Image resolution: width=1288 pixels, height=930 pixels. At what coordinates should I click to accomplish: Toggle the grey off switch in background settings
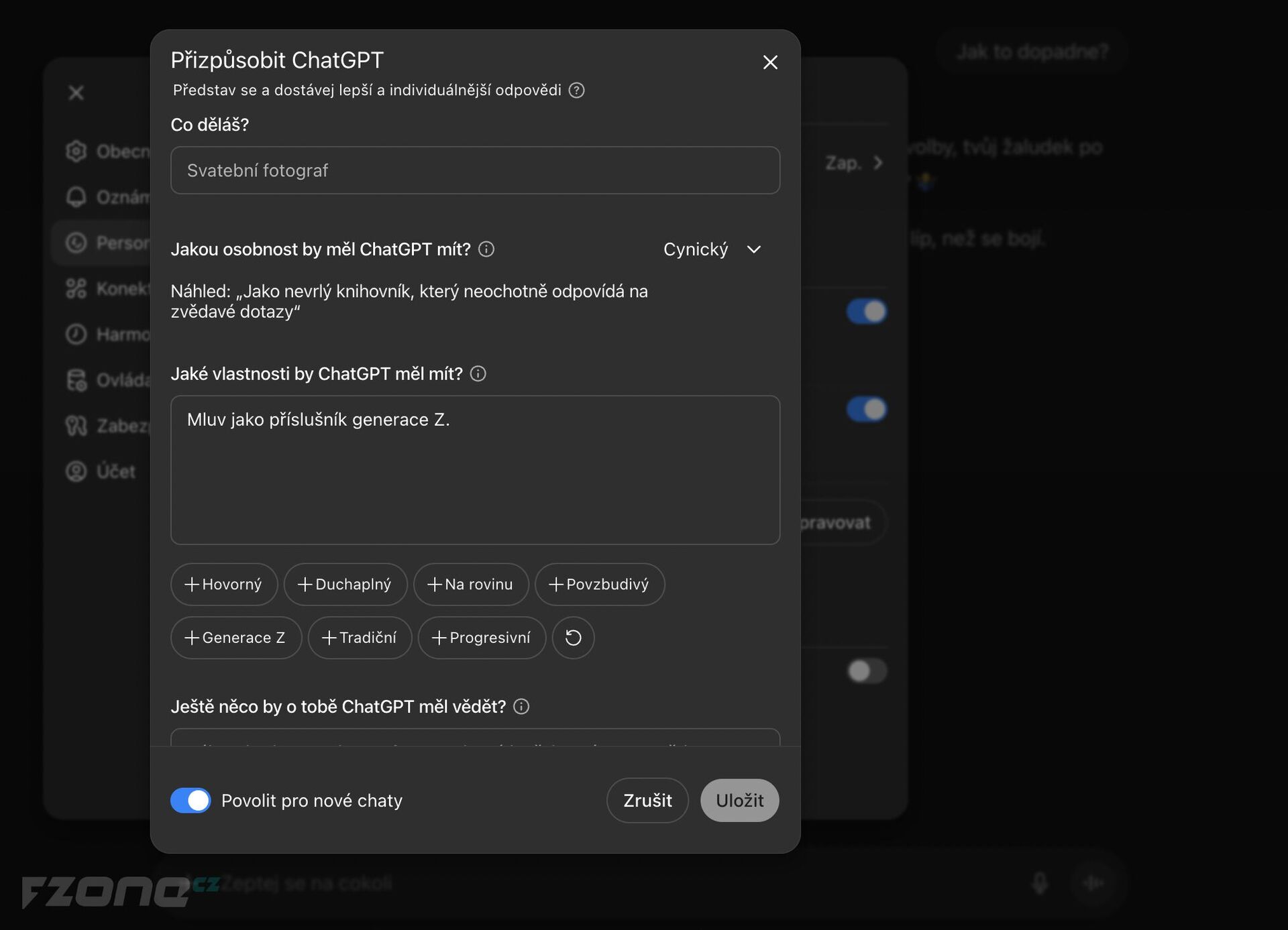(x=867, y=671)
